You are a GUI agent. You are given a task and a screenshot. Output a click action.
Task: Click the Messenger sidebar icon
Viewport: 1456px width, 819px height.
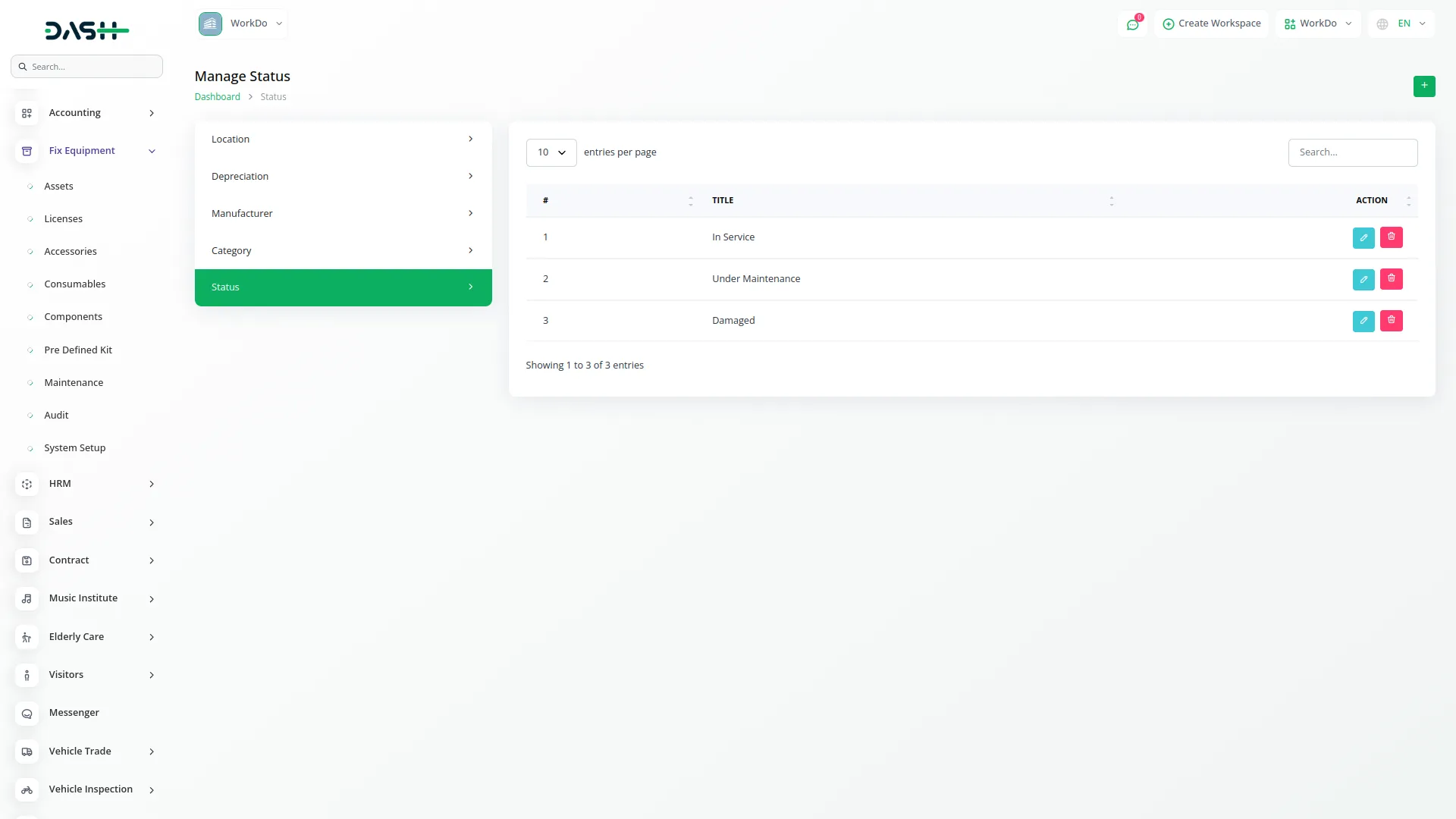[27, 714]
